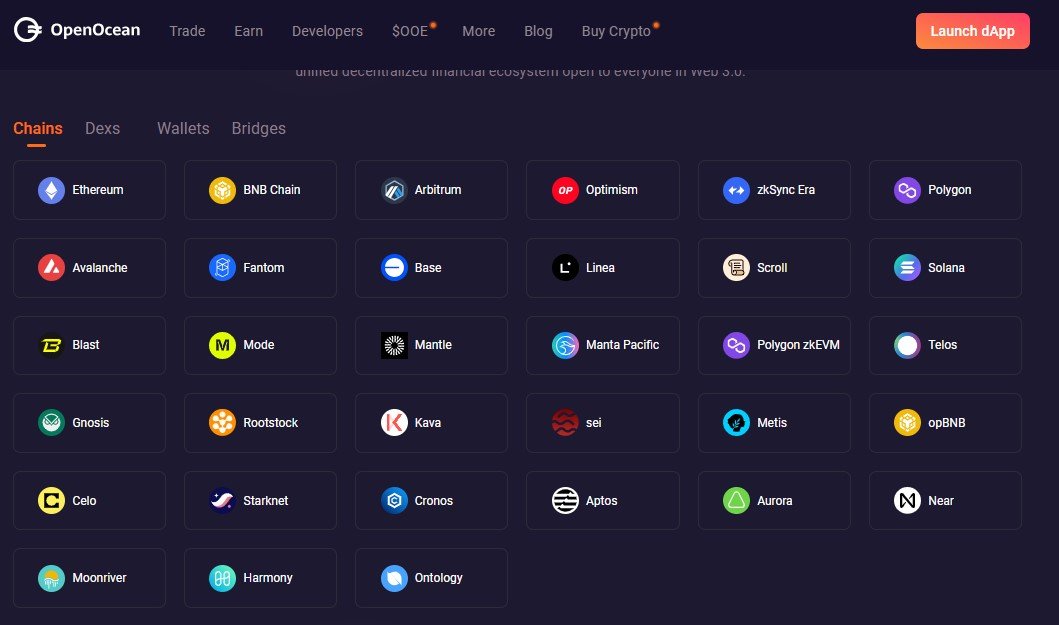
Task: Click the Ontology chain icon
Action: (394, 578)
